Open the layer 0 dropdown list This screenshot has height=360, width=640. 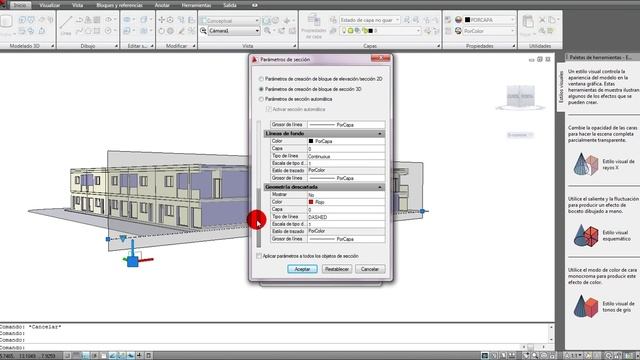click(418, 31)
